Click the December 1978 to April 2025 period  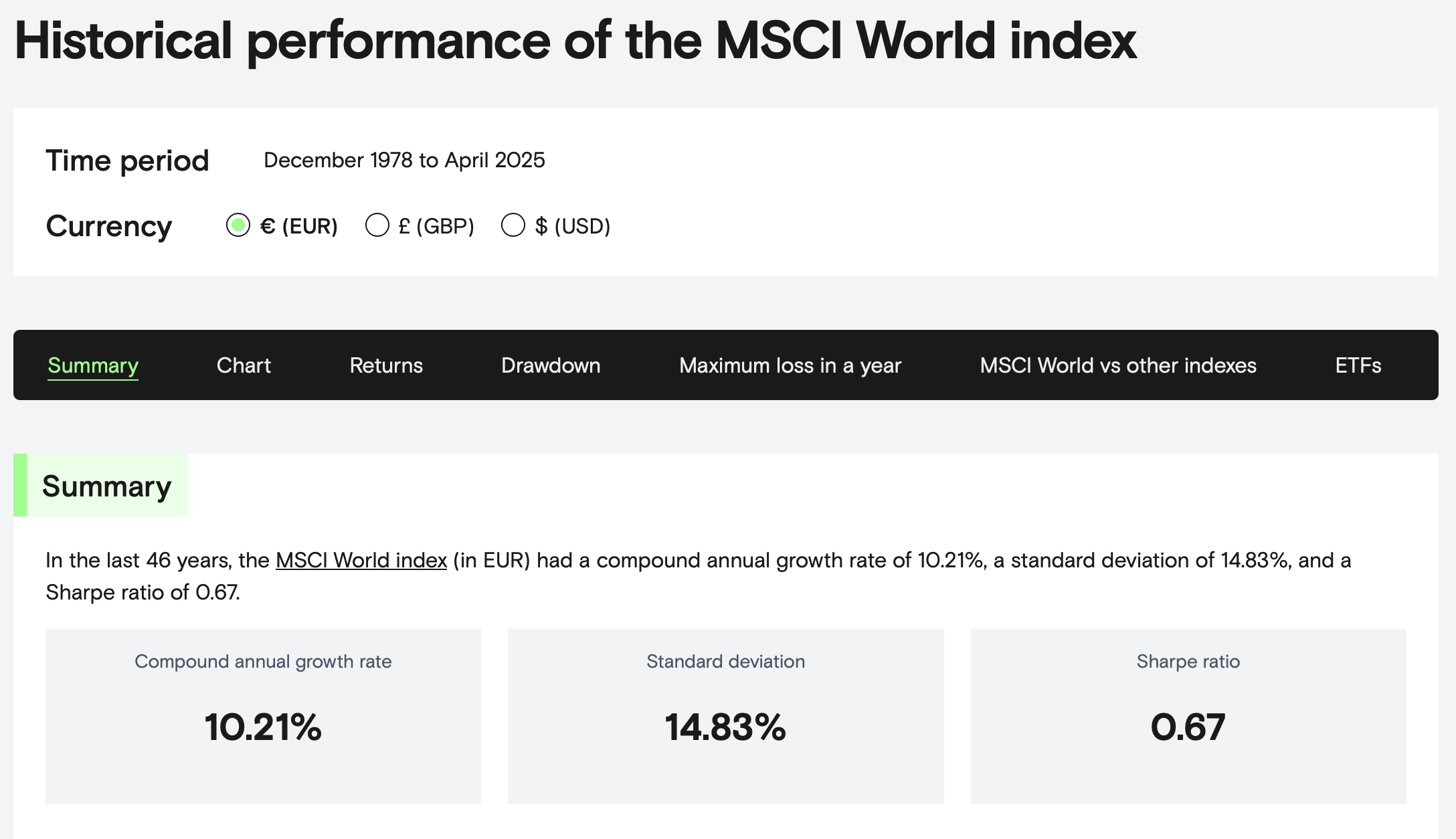coord(404,161)
